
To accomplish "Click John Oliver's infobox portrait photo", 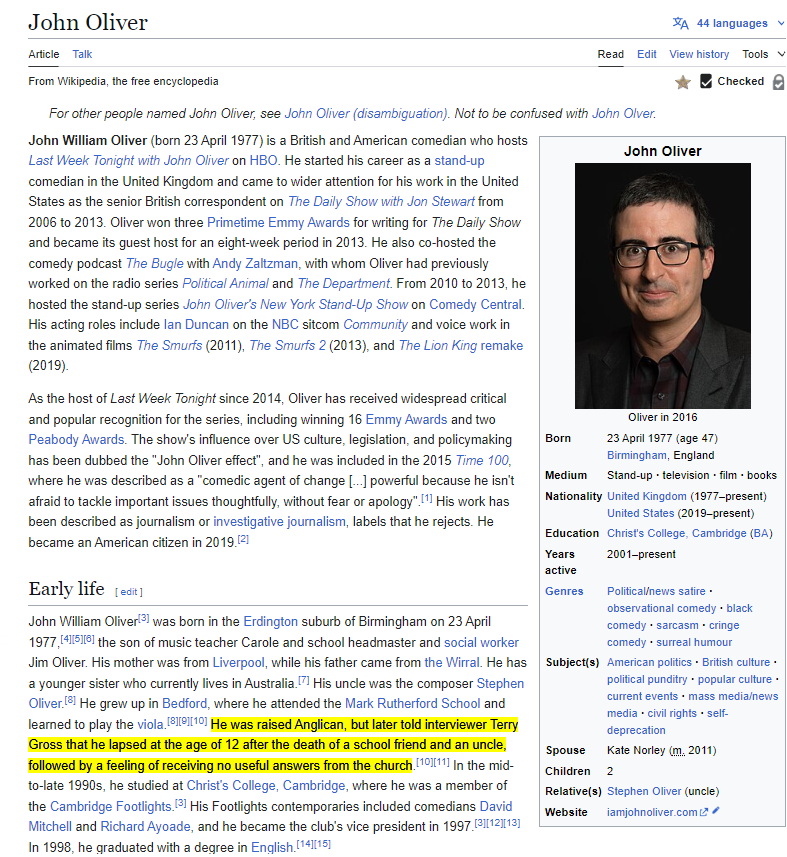I will pos(662,285).
